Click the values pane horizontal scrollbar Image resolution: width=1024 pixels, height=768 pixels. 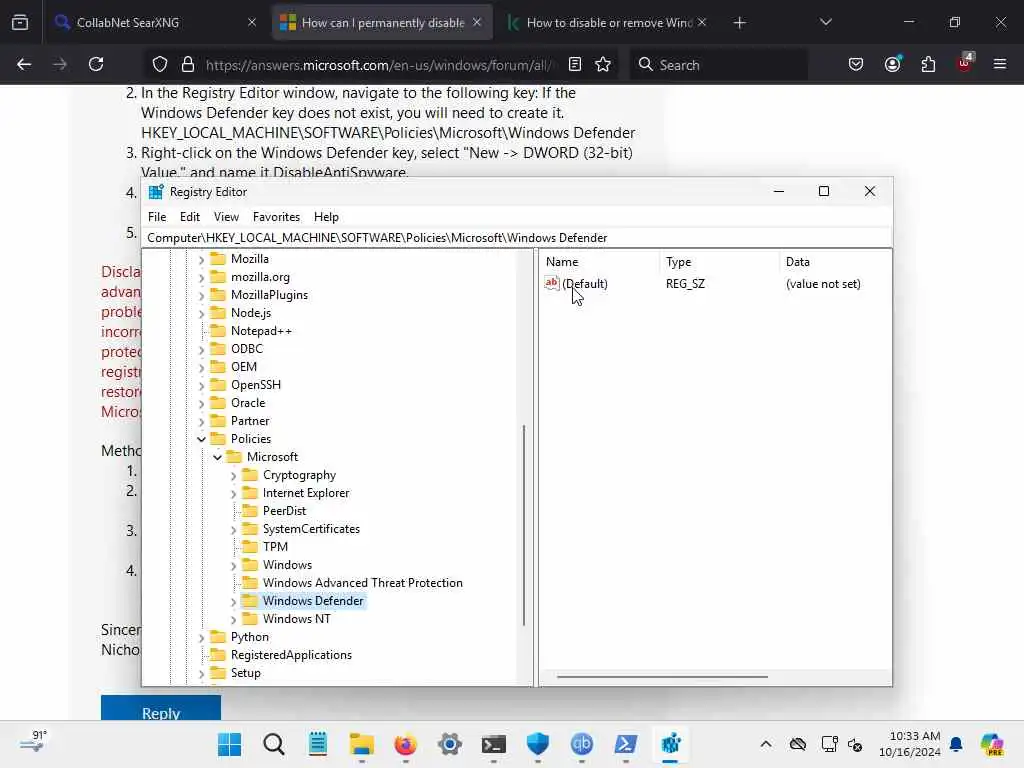pyautogui.click(x=662, y=677)
